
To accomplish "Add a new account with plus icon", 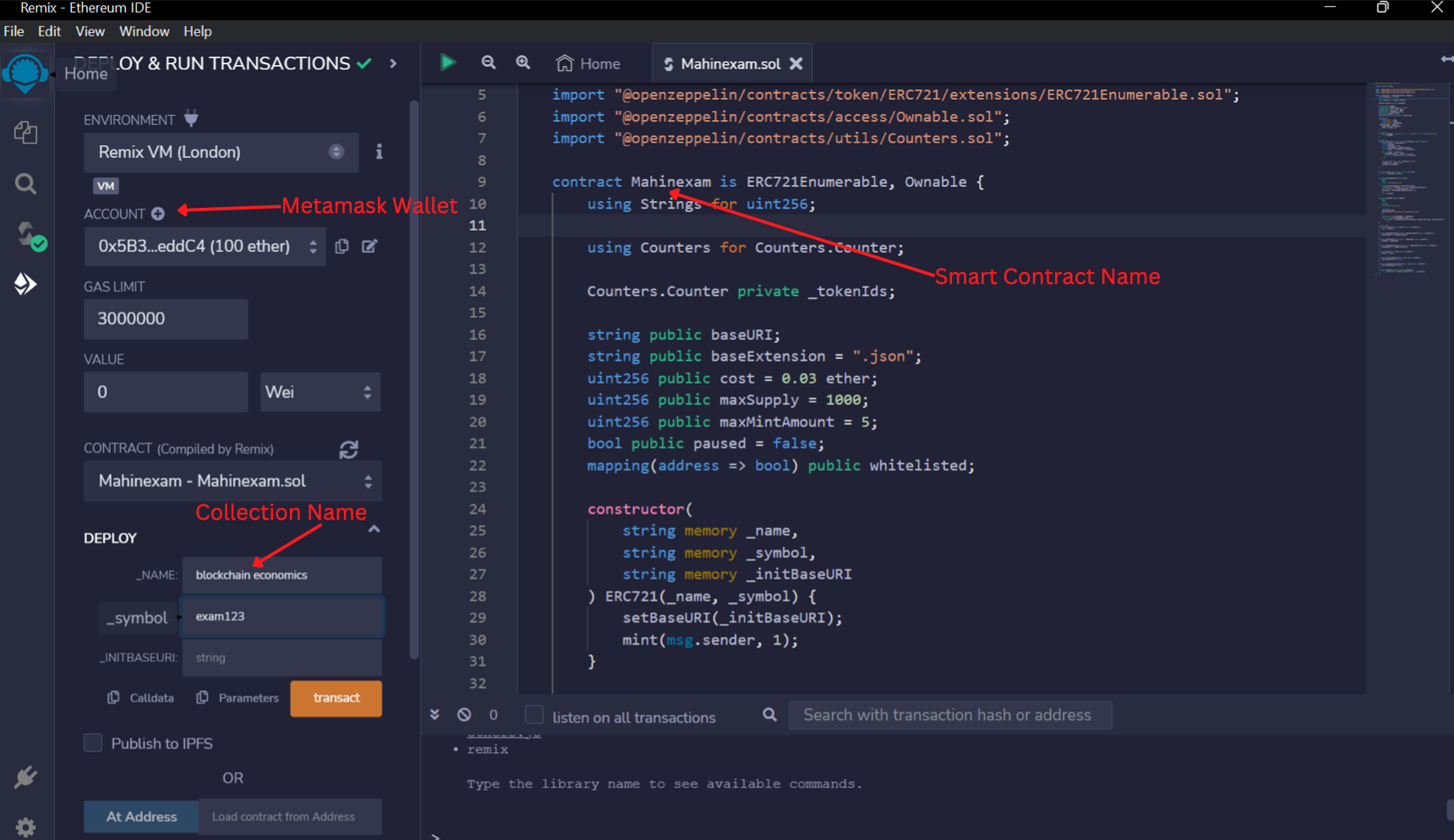I will [157, 214].
